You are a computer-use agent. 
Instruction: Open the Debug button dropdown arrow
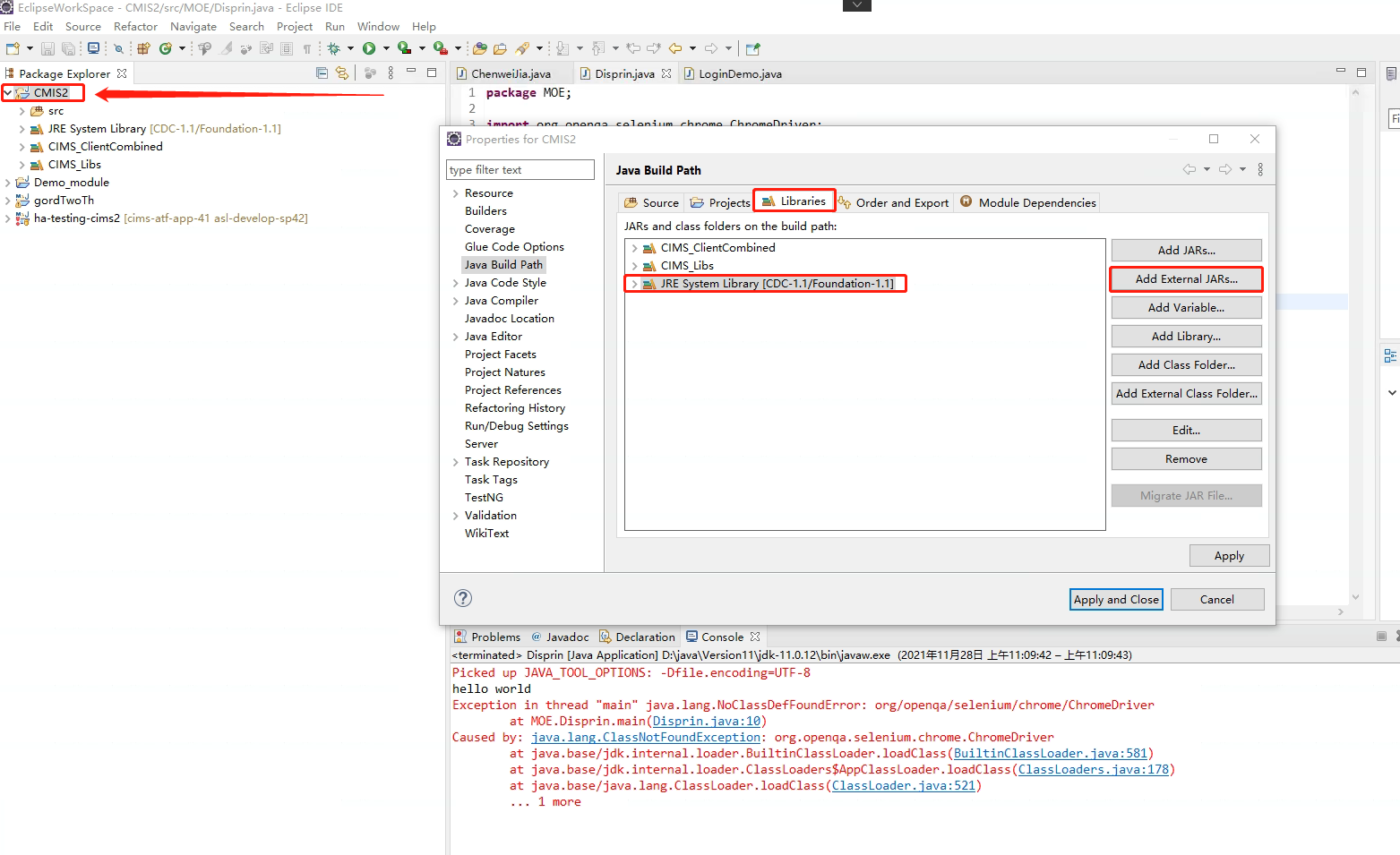[x=350, y=48]
